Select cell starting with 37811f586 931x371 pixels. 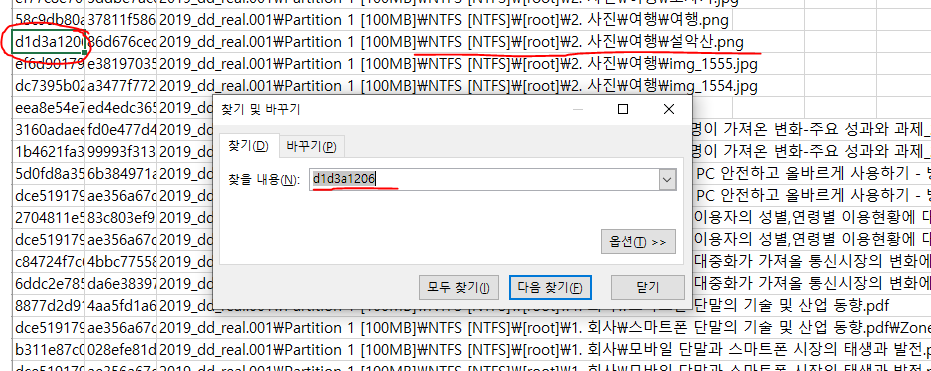pyautogui.click(x=122, y=20)
